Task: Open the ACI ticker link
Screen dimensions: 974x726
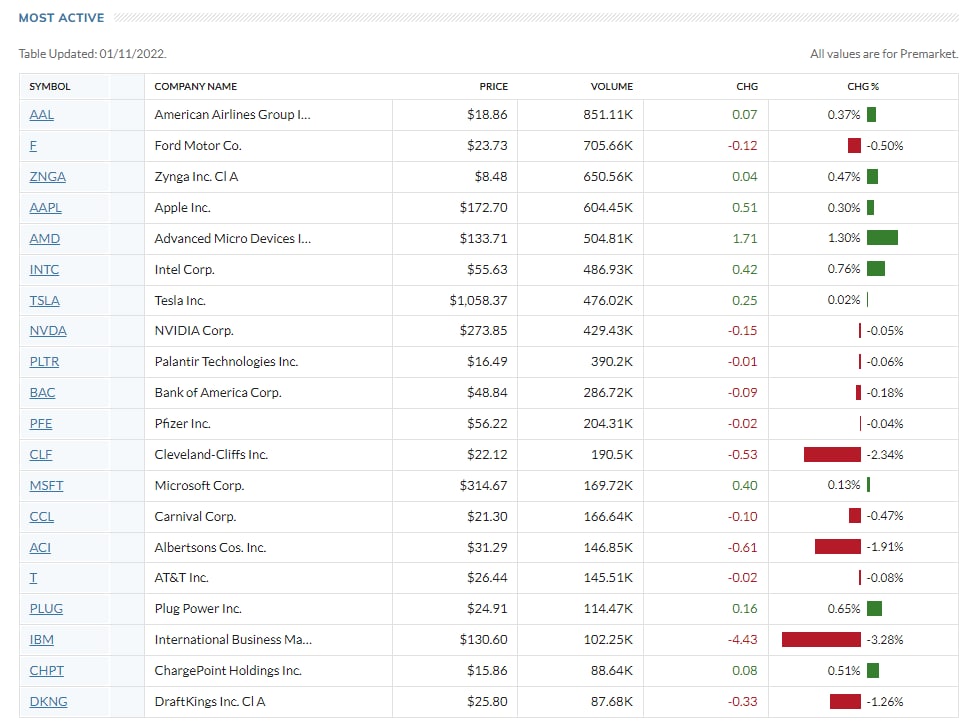Action: (40, 548)
